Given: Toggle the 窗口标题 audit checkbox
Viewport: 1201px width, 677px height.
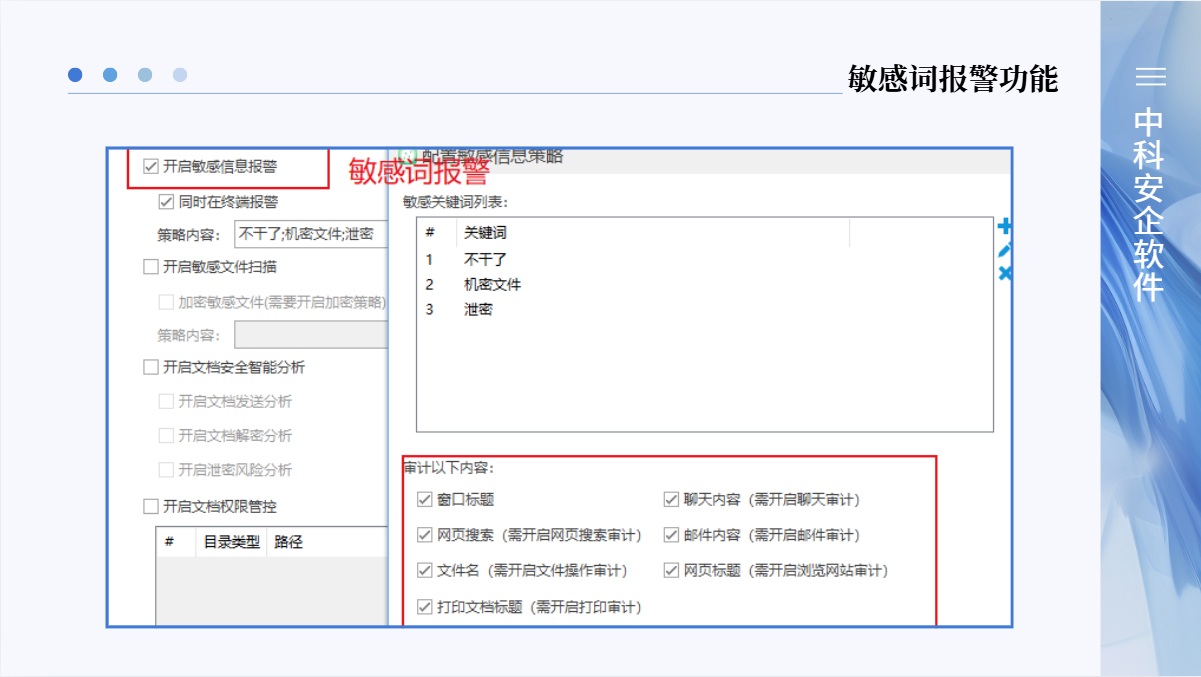Looking at the screenshot, I should pyautogui.click(x=424, y=500).
